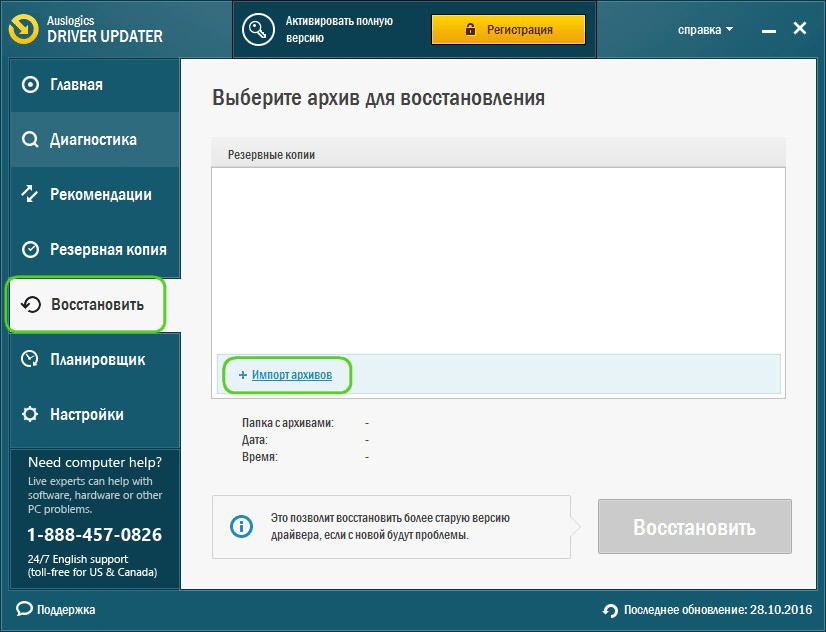
Task: Click the key icon beside activation text
Action: pyautogui.click(x=261, y=29)
